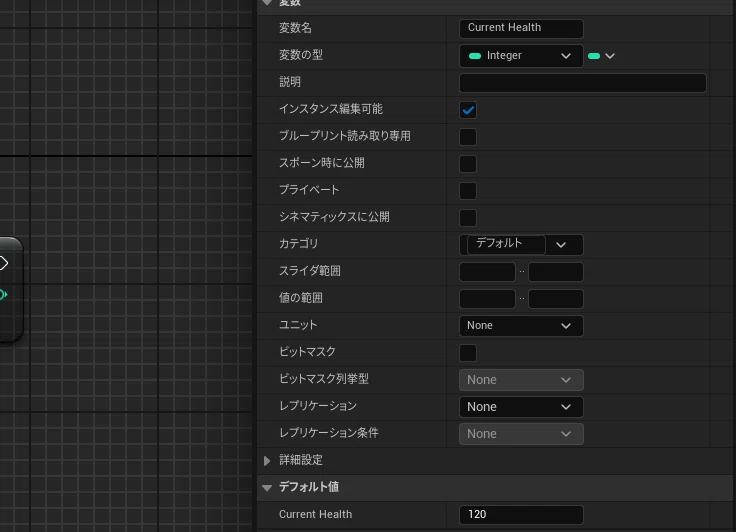Image resolution: width=736 pixels, height=532 pixels.
Task: Click the Current Health label under デフォルト値
Action: click(315, 514)
